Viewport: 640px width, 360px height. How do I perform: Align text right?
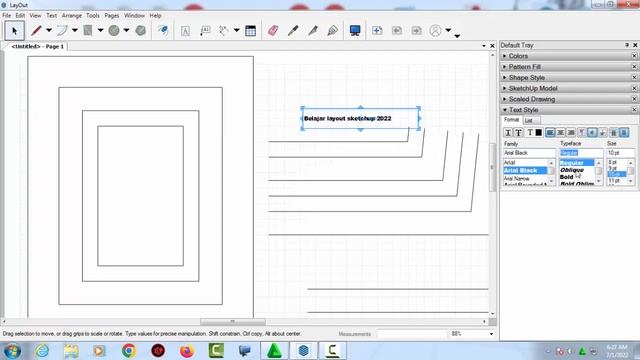pos(571,133)
